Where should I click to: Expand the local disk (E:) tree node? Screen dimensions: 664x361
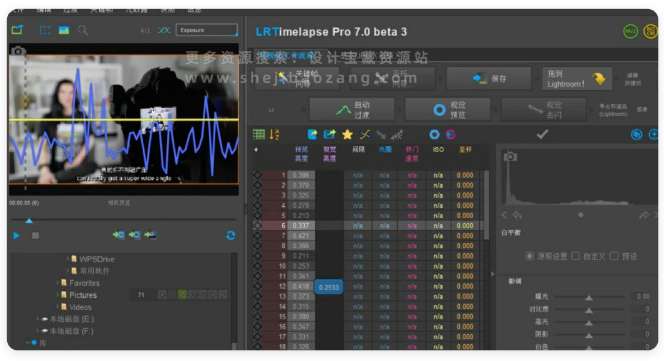point(37,319)
